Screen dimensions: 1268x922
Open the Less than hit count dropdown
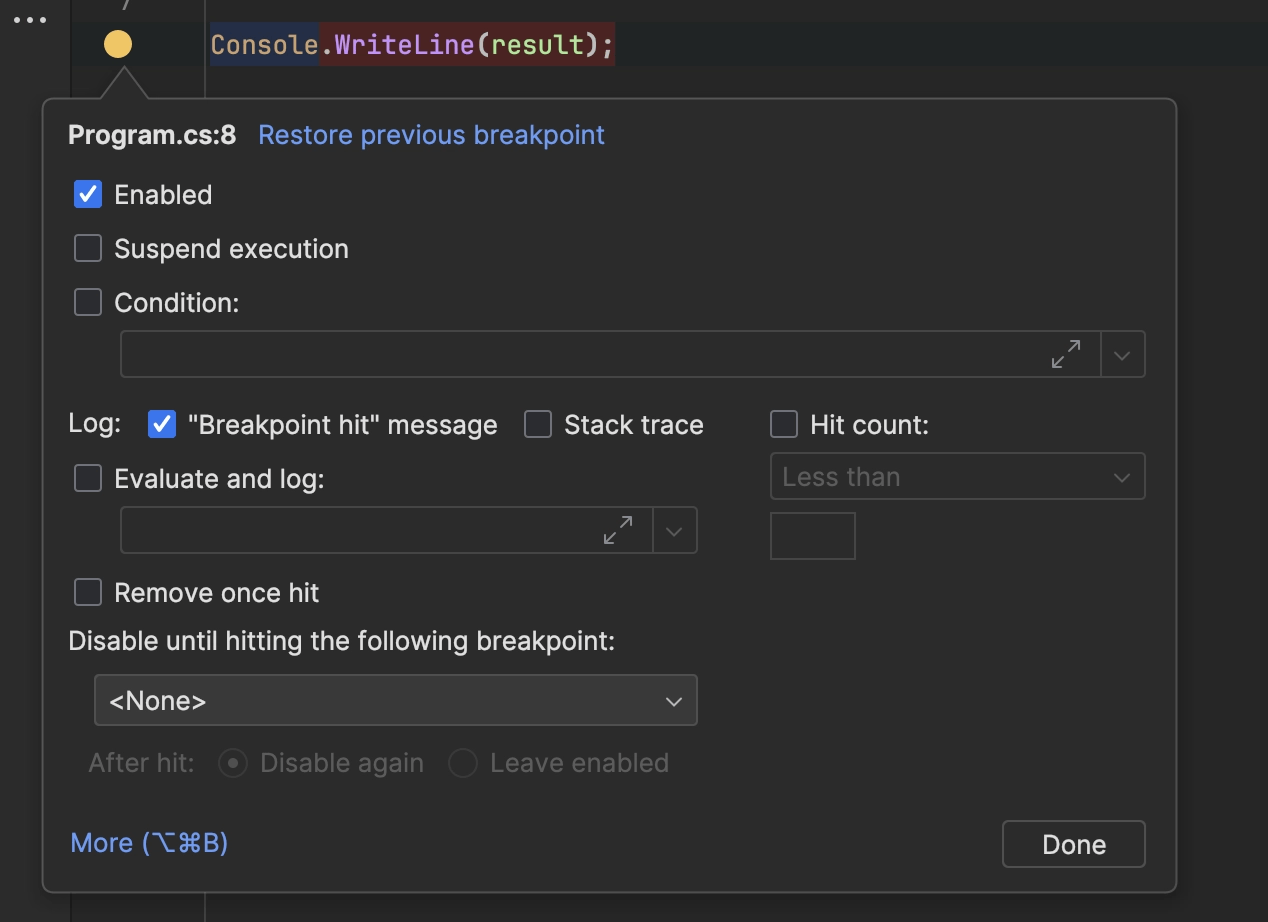[957, 477]
